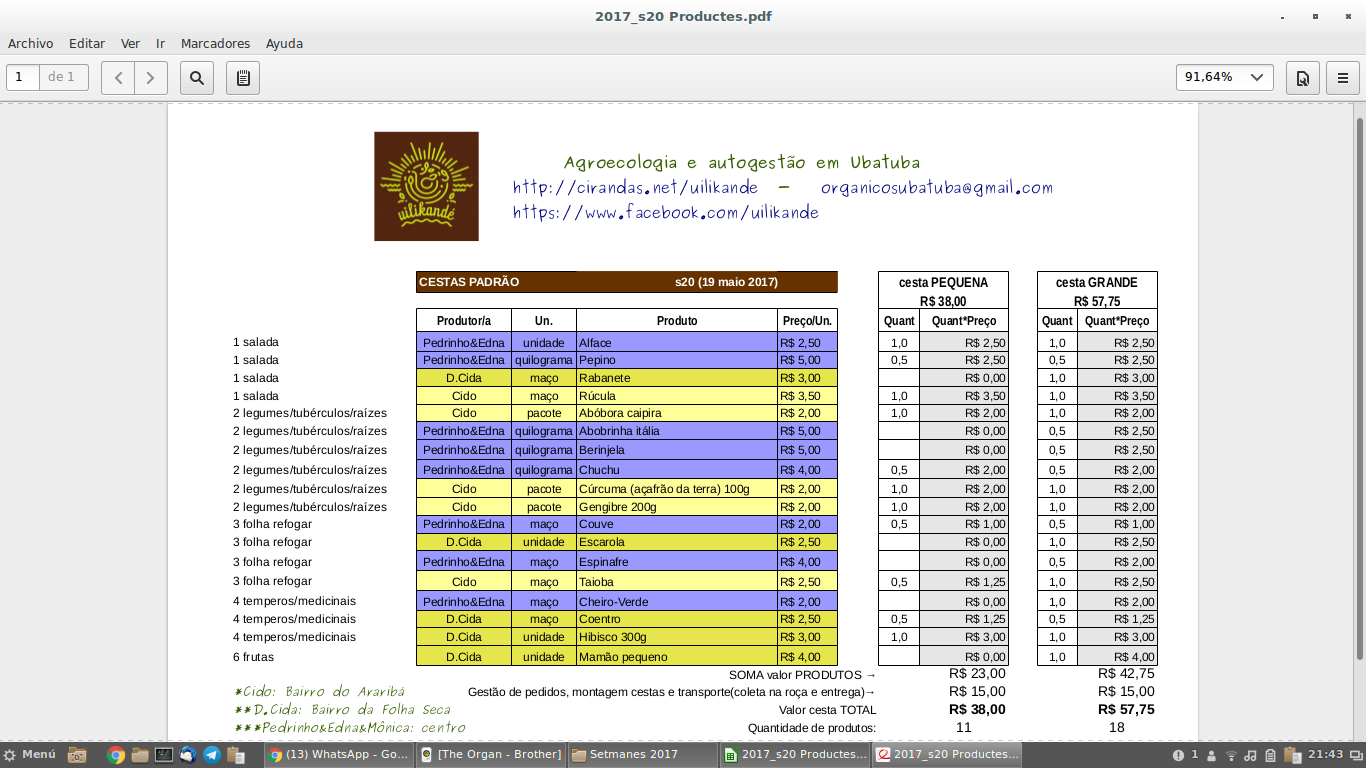Open the Wi-Fi network tray icon

[1232, 755]
